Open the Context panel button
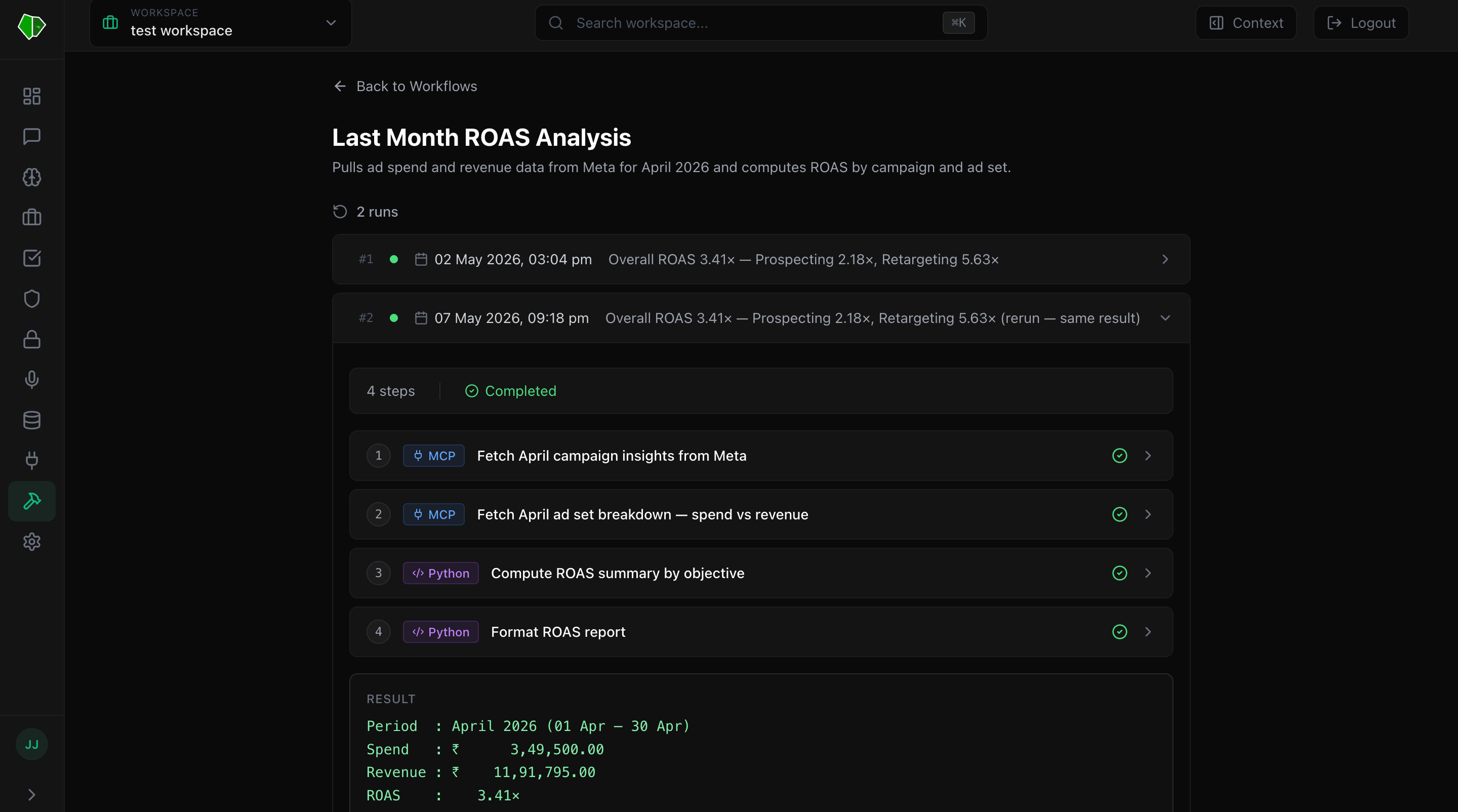1458x812 pixels. [x=1246, y=23]
